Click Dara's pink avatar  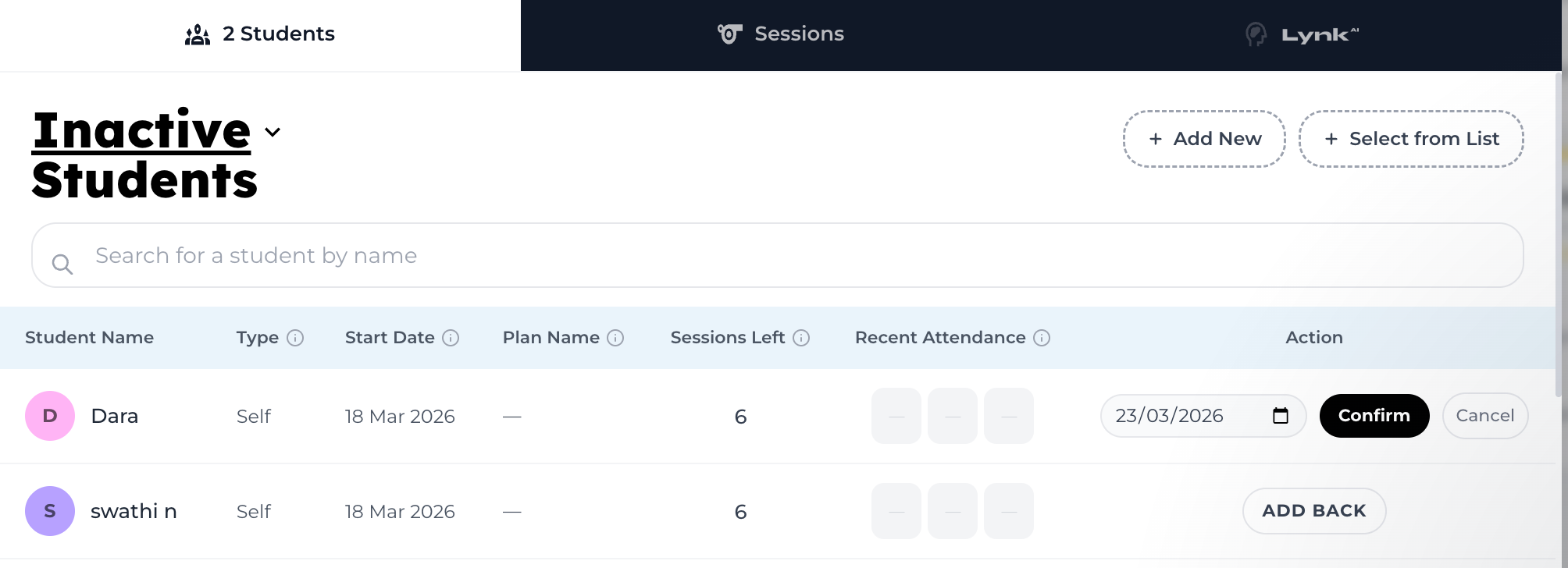[x=50, y=416]
